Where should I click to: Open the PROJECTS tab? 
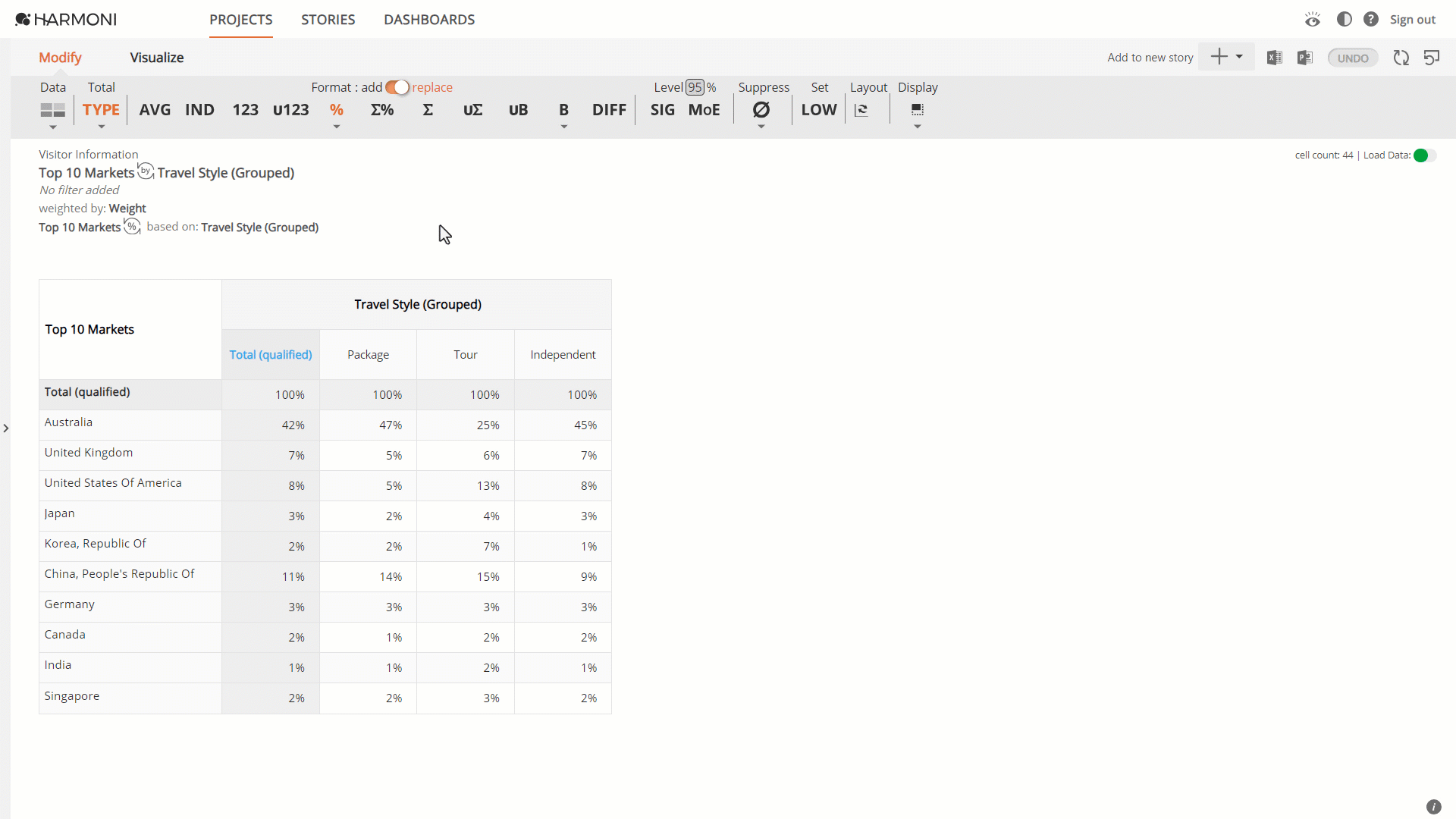(241, 20)
